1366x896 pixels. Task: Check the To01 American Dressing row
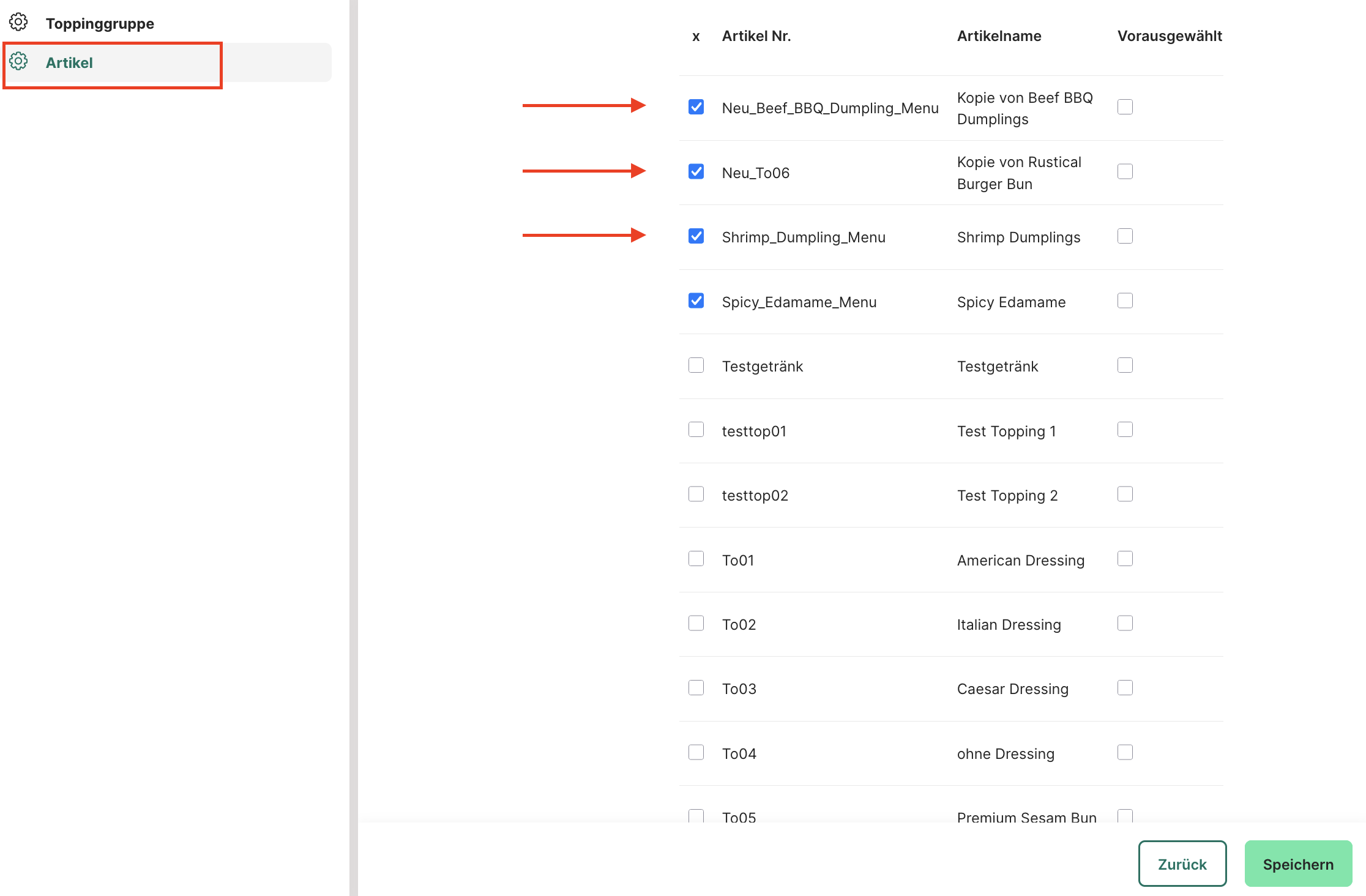click(696, 559)
